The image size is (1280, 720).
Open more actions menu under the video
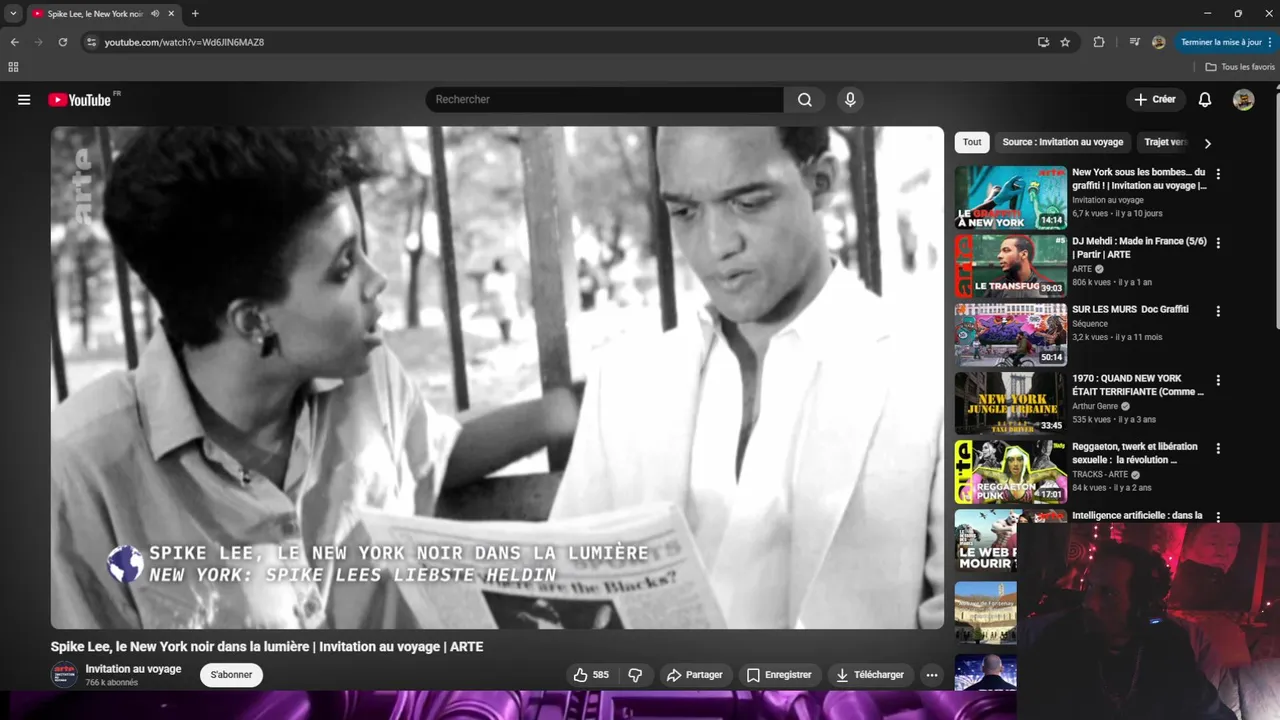(932, 675)
